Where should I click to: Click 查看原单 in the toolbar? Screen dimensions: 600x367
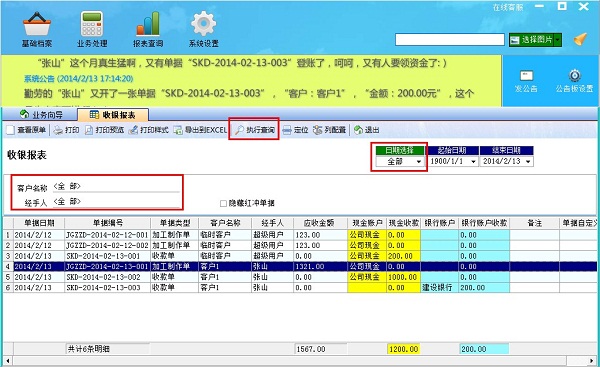click(x=26, y=130)
